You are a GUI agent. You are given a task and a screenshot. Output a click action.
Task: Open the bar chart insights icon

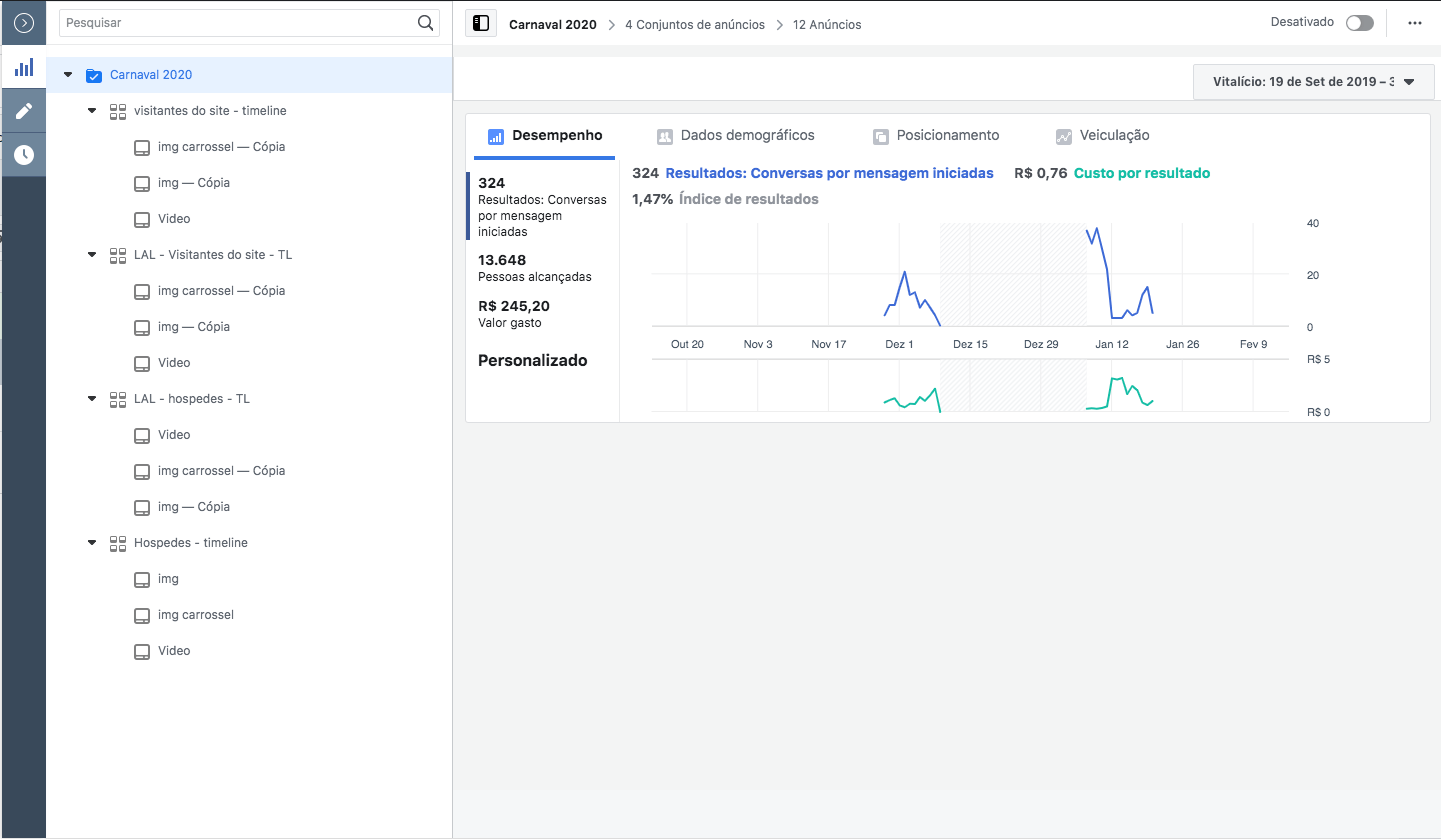point(24,67)
